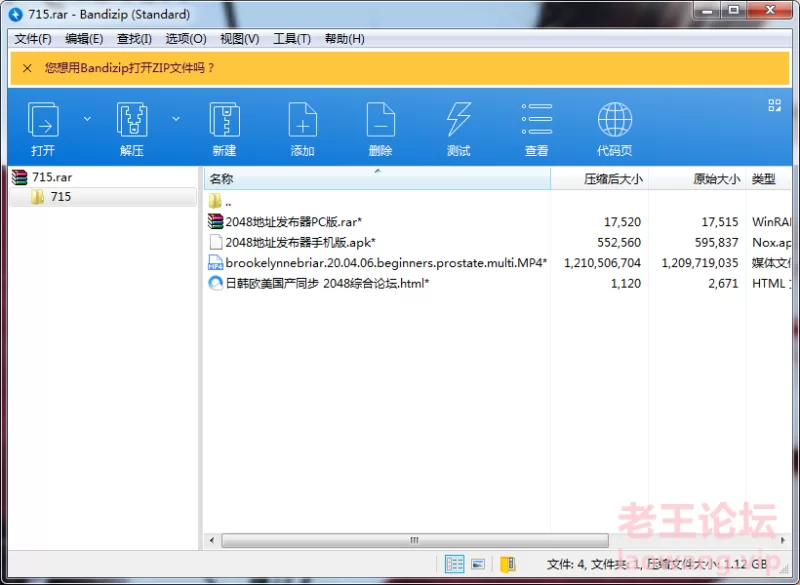Select 715.rar in the folder tree
The width and height of the screenshot is (800, 585).
[x=52, y=177]
